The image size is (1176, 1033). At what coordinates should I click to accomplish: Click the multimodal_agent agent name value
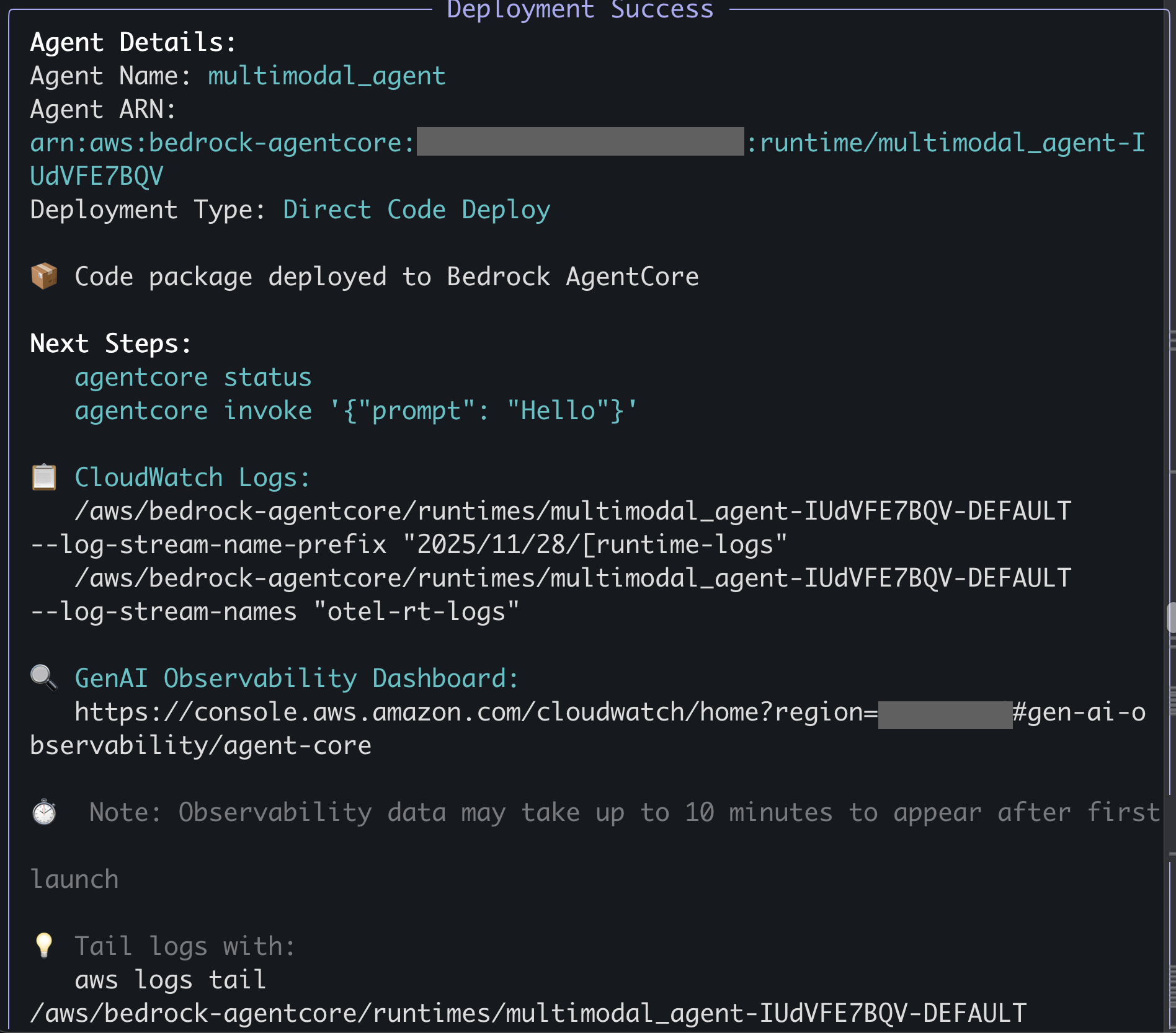click(x=326, y=76)
